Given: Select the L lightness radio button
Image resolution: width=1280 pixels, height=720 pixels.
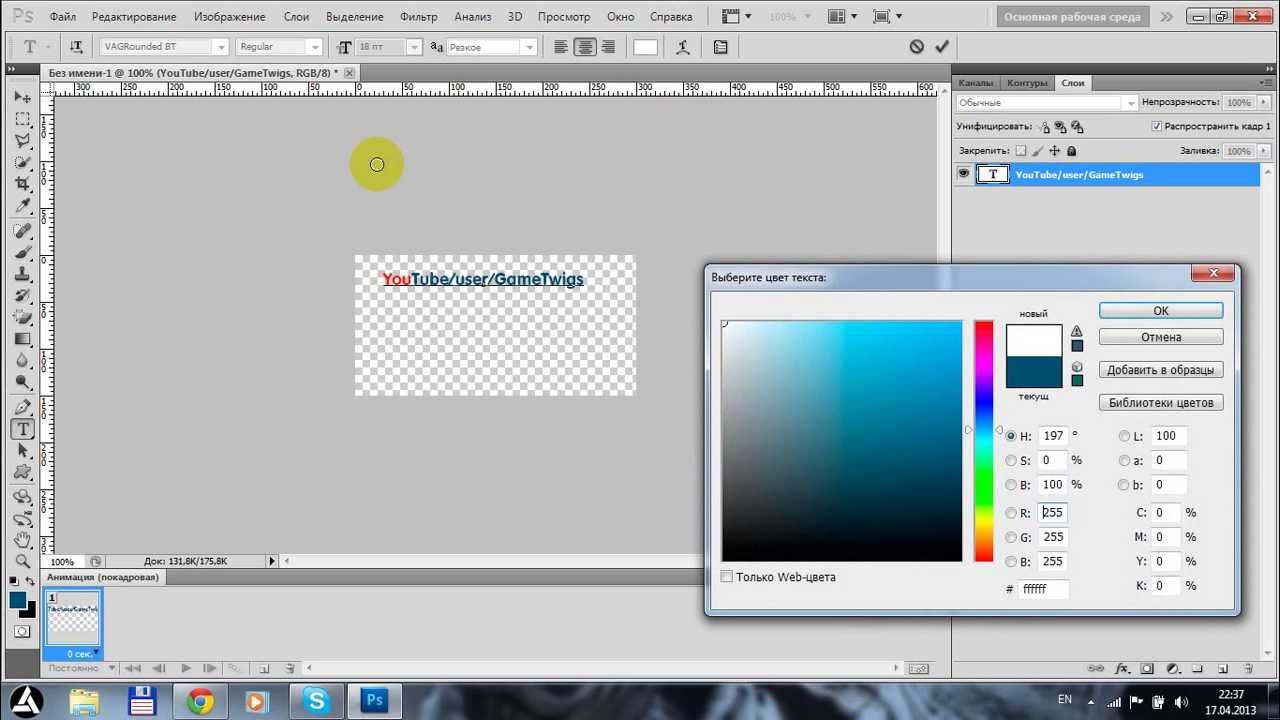Looking at the screenshot, I should pyautogui.click(x=1125, y=436).
